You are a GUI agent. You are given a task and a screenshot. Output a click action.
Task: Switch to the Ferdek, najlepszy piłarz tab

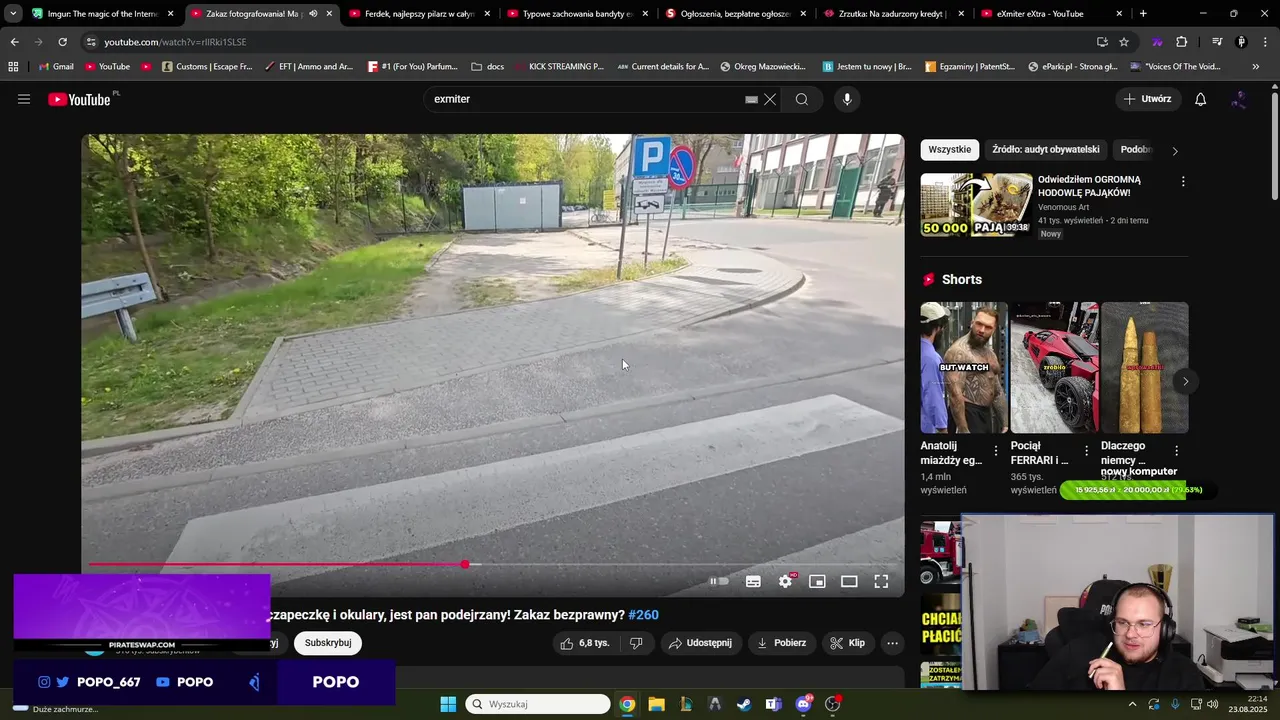(x=418, y=14)
